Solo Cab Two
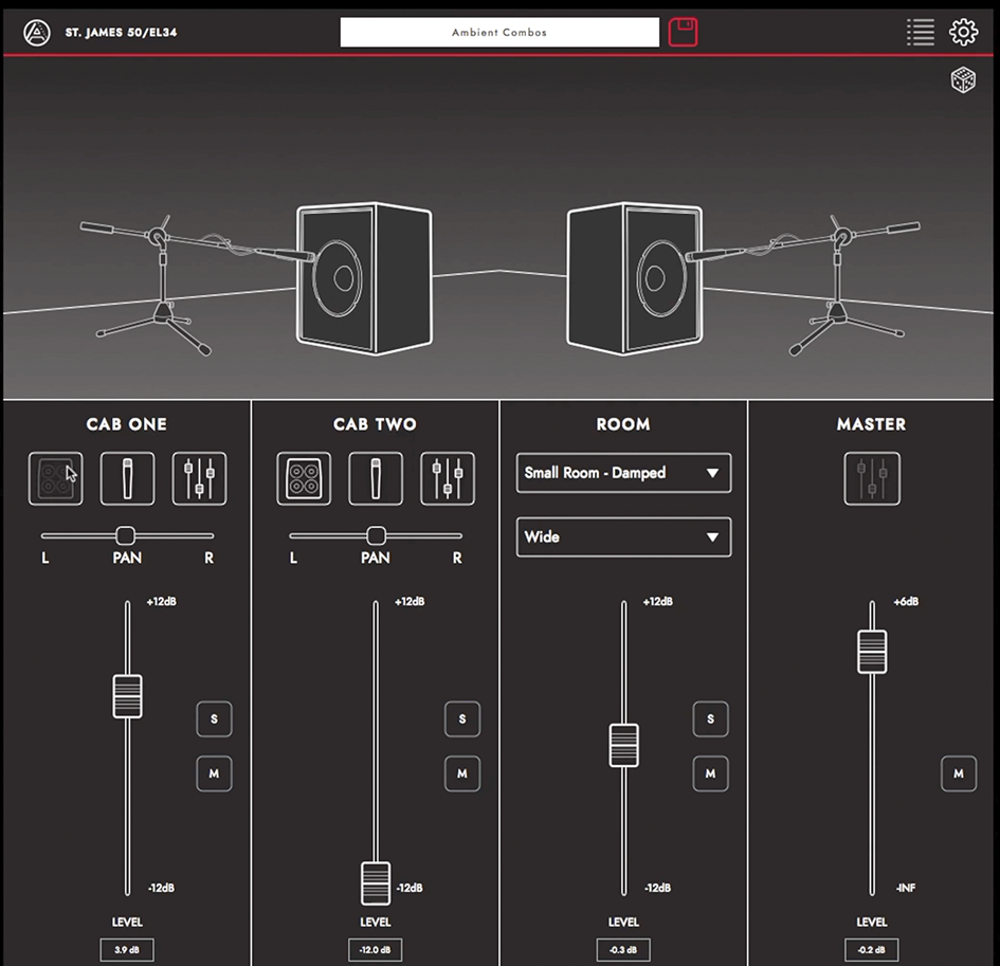This screenshot has height=966, width=1000. (462, 719)
